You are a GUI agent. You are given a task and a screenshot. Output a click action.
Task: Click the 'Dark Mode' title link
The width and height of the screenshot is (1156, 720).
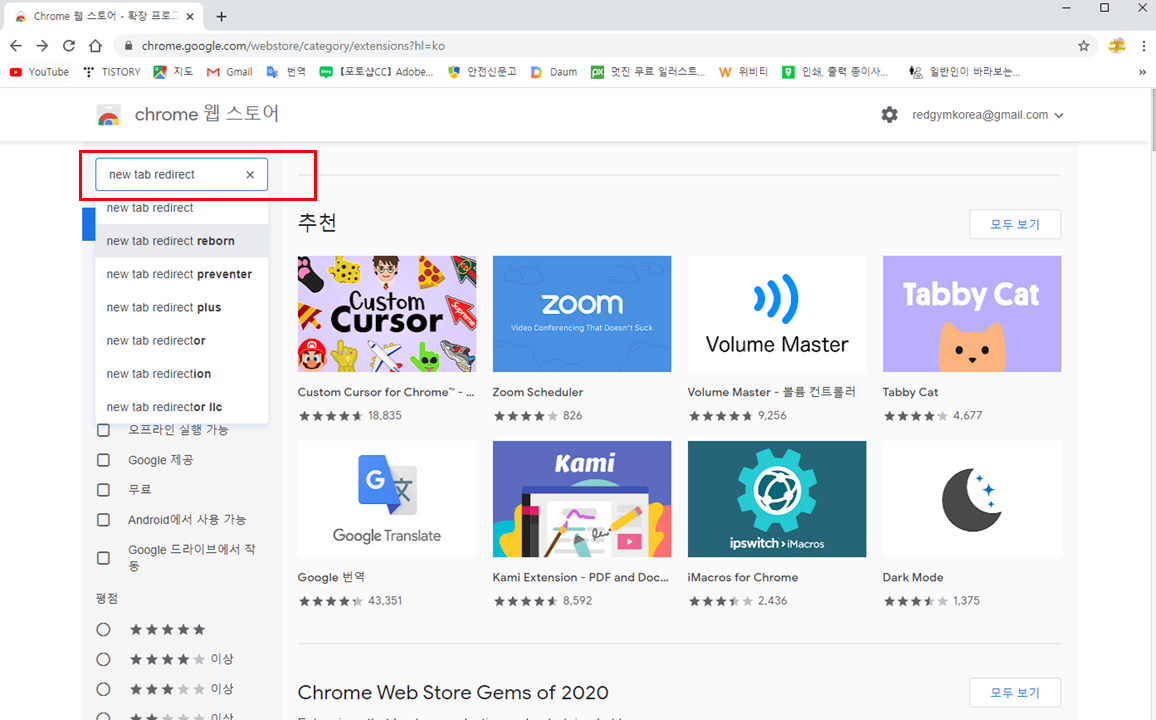pyautogui.click(x=913, y=577)
